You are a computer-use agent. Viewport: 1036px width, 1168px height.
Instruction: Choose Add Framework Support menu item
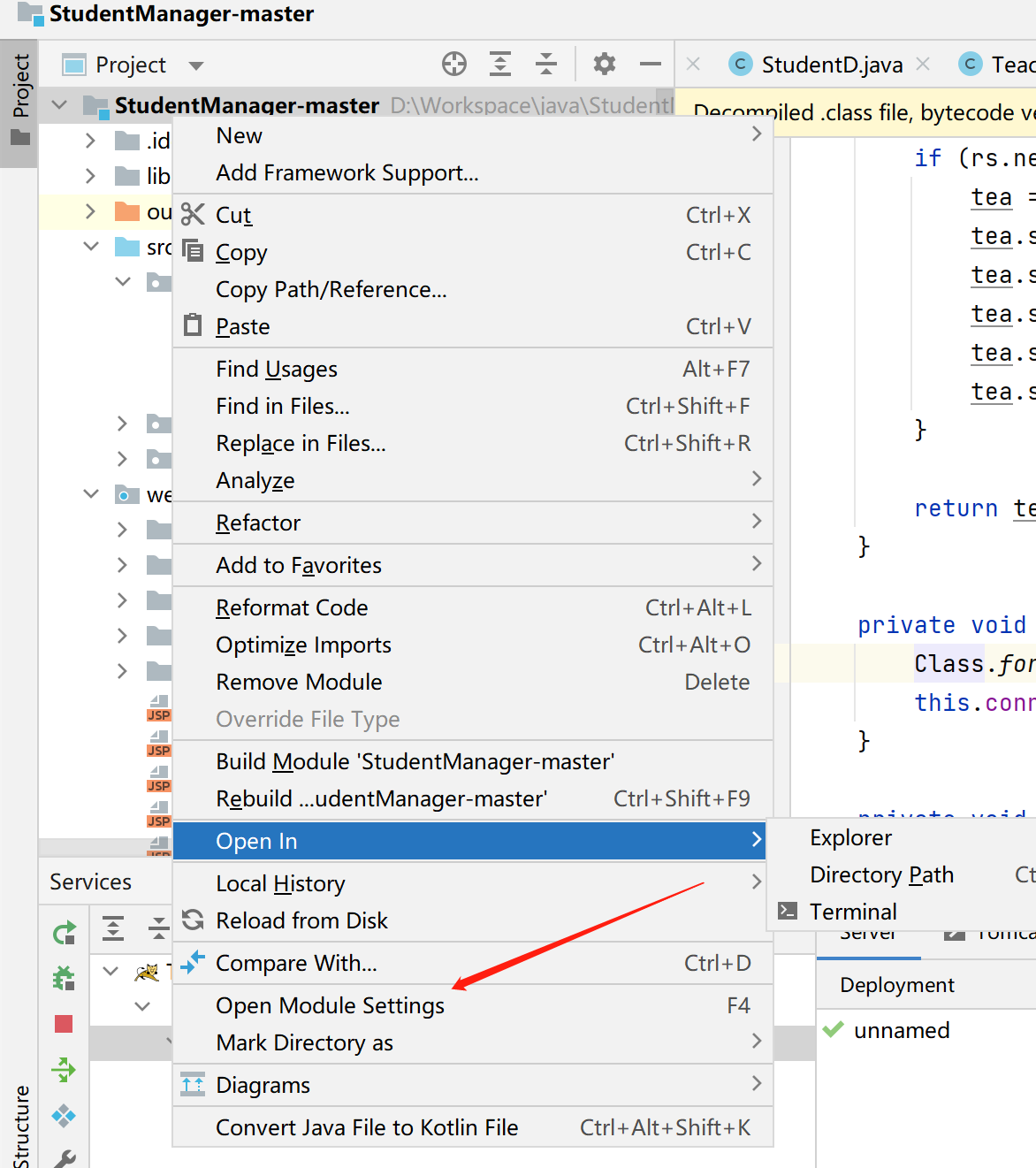[473, 172]
